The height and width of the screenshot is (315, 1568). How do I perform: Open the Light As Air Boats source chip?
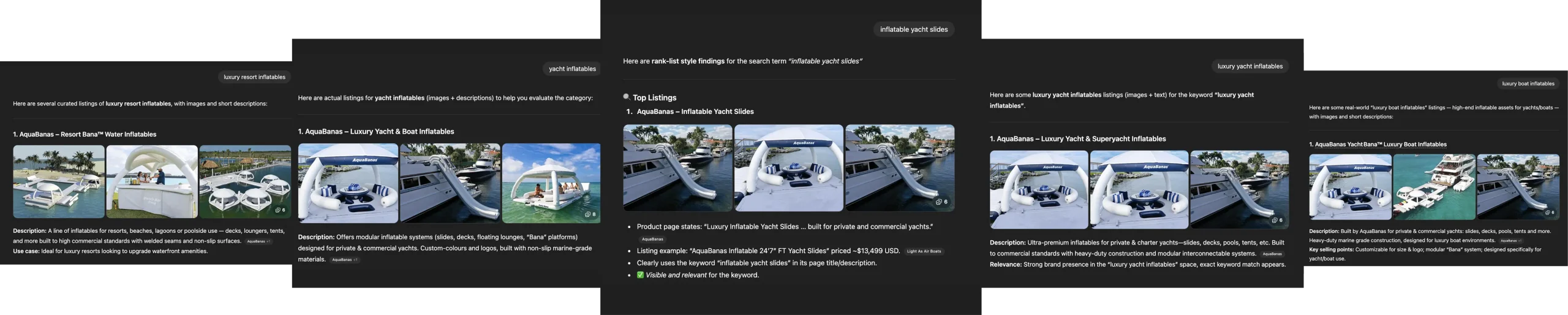[924, 251]
